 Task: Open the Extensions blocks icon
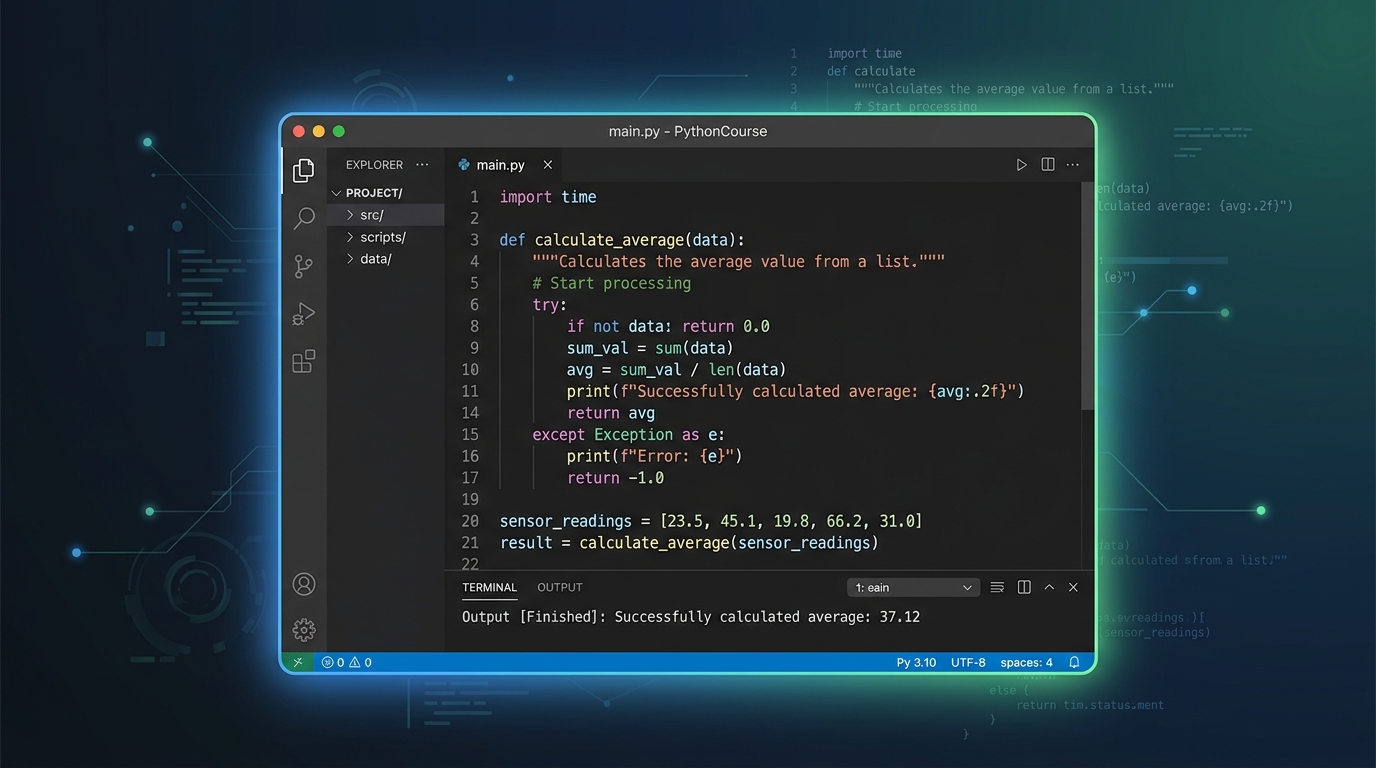[x=304, y=361]
